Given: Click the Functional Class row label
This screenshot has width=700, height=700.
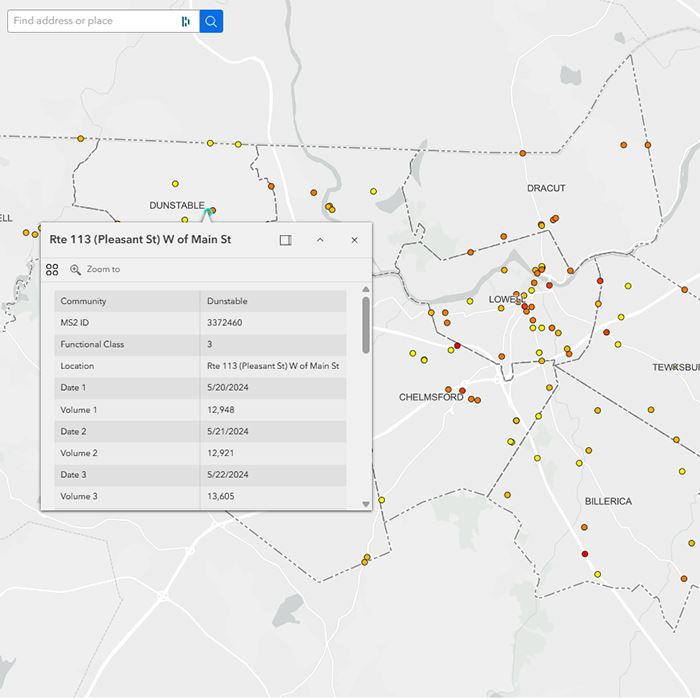Looking at the screenshot, I should [x=92, y=344].
